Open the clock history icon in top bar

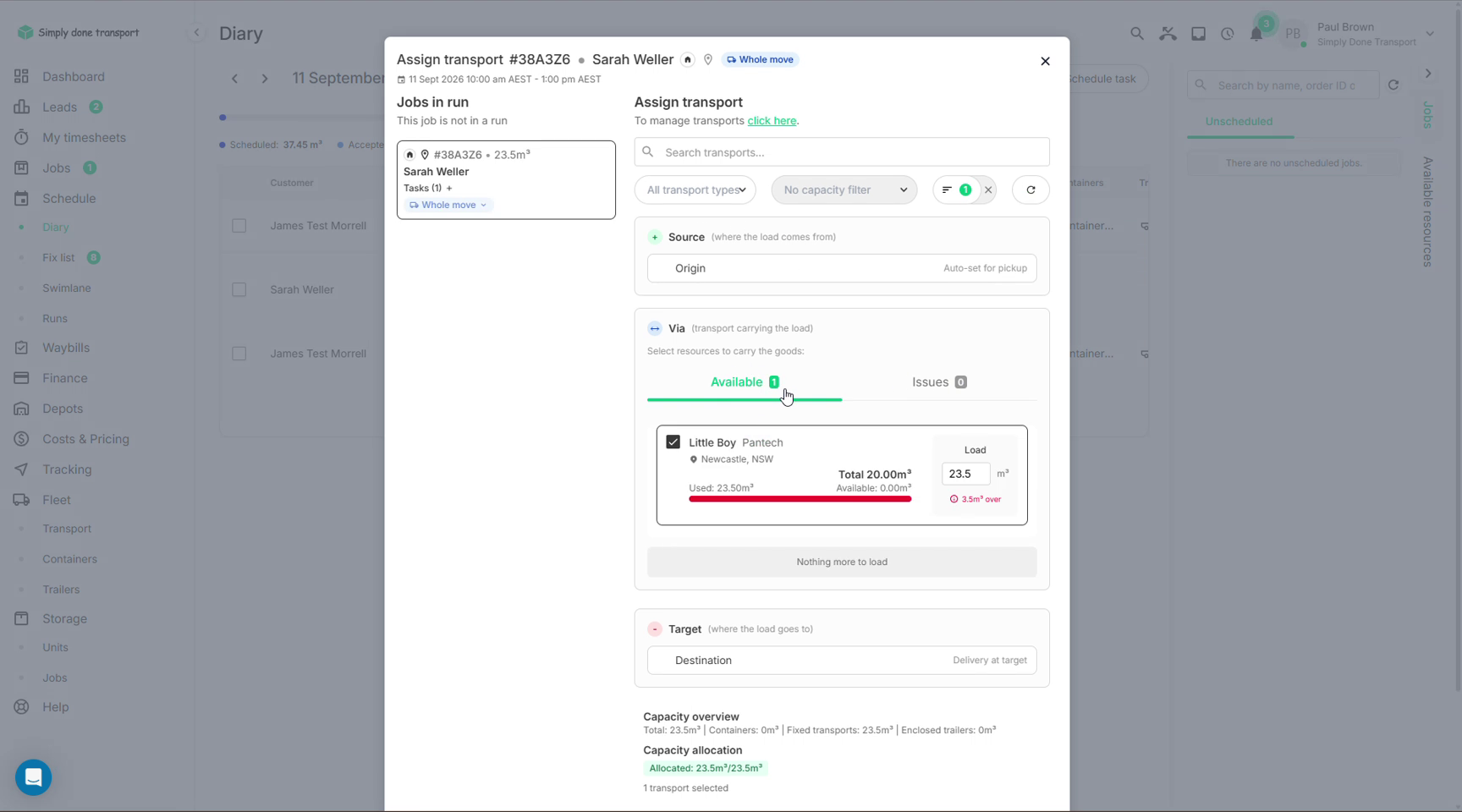1228,34
